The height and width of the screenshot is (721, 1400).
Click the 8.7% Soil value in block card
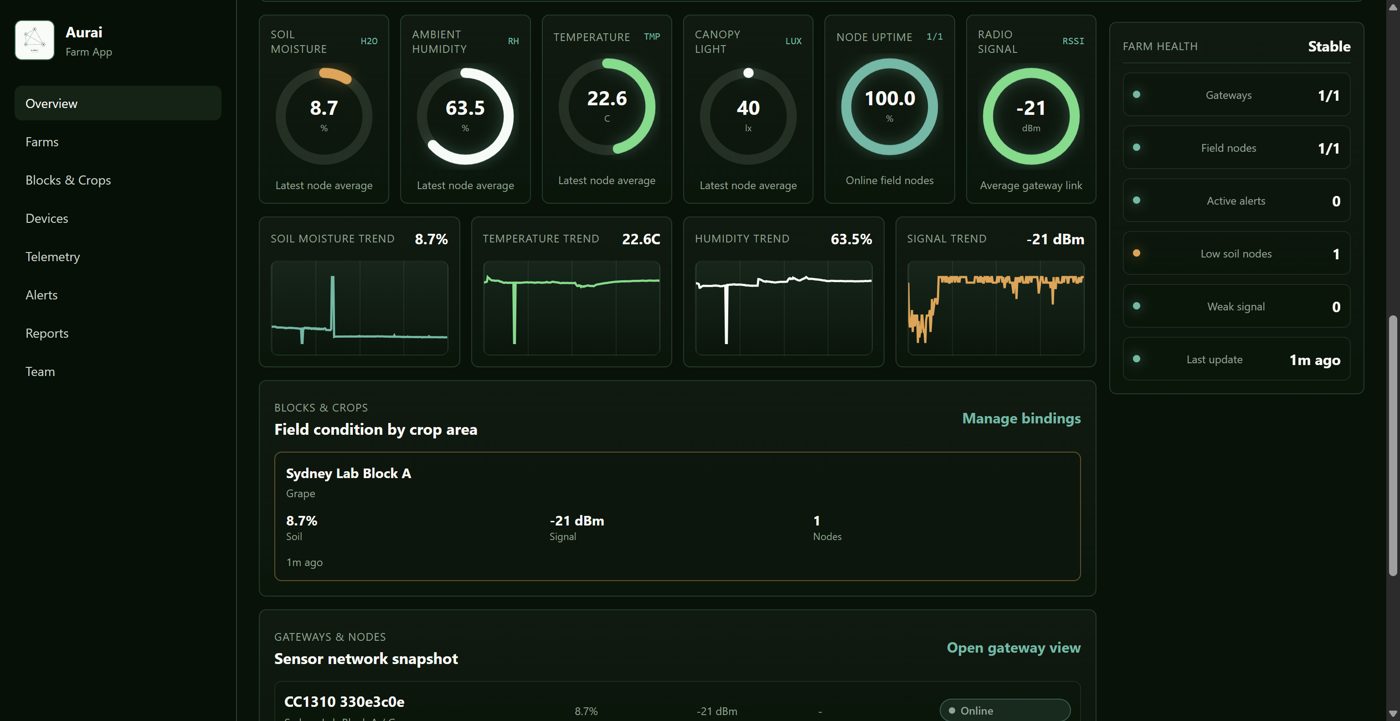[301, 520]
